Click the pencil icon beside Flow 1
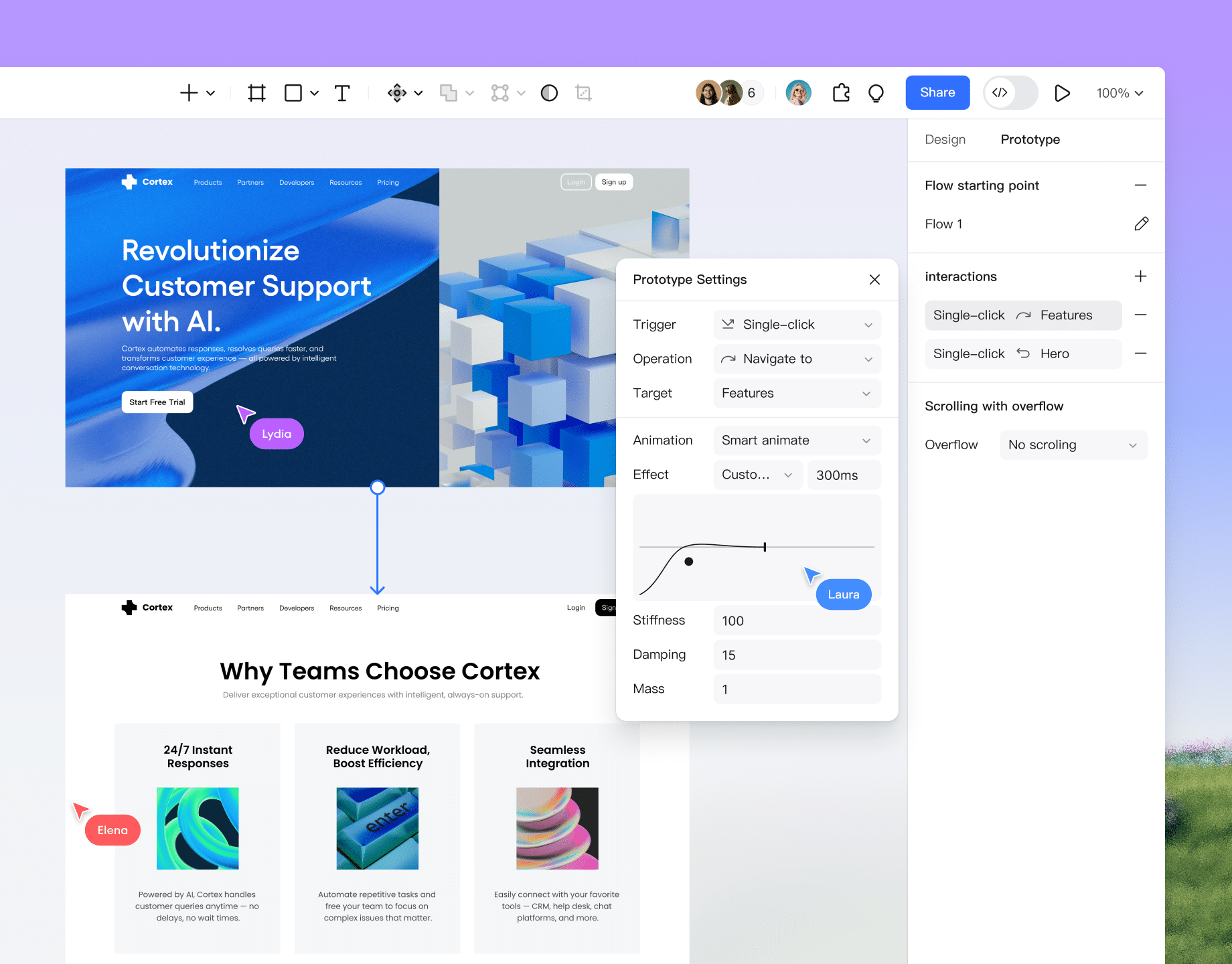The height and width of the screenshot is (964, 1232). coord(1141,224)
